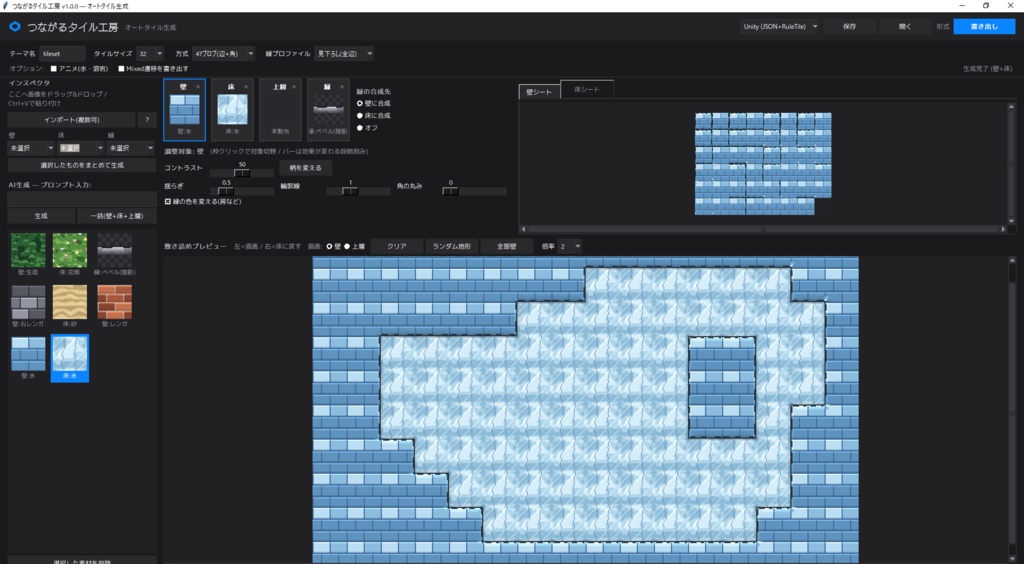This screenshot has height=564, width=1024.
Task: Remove the 床 slot with its X
Action: pos(246,87)
